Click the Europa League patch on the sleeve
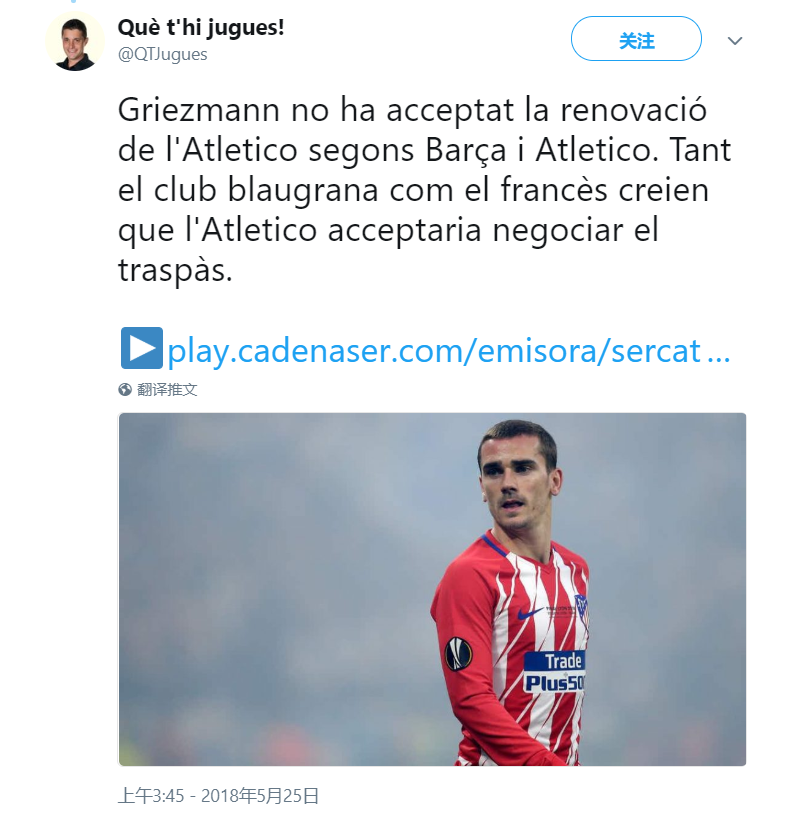Image resolution: width=786 pixels, height=818 pixels. [x=458, y=654]
